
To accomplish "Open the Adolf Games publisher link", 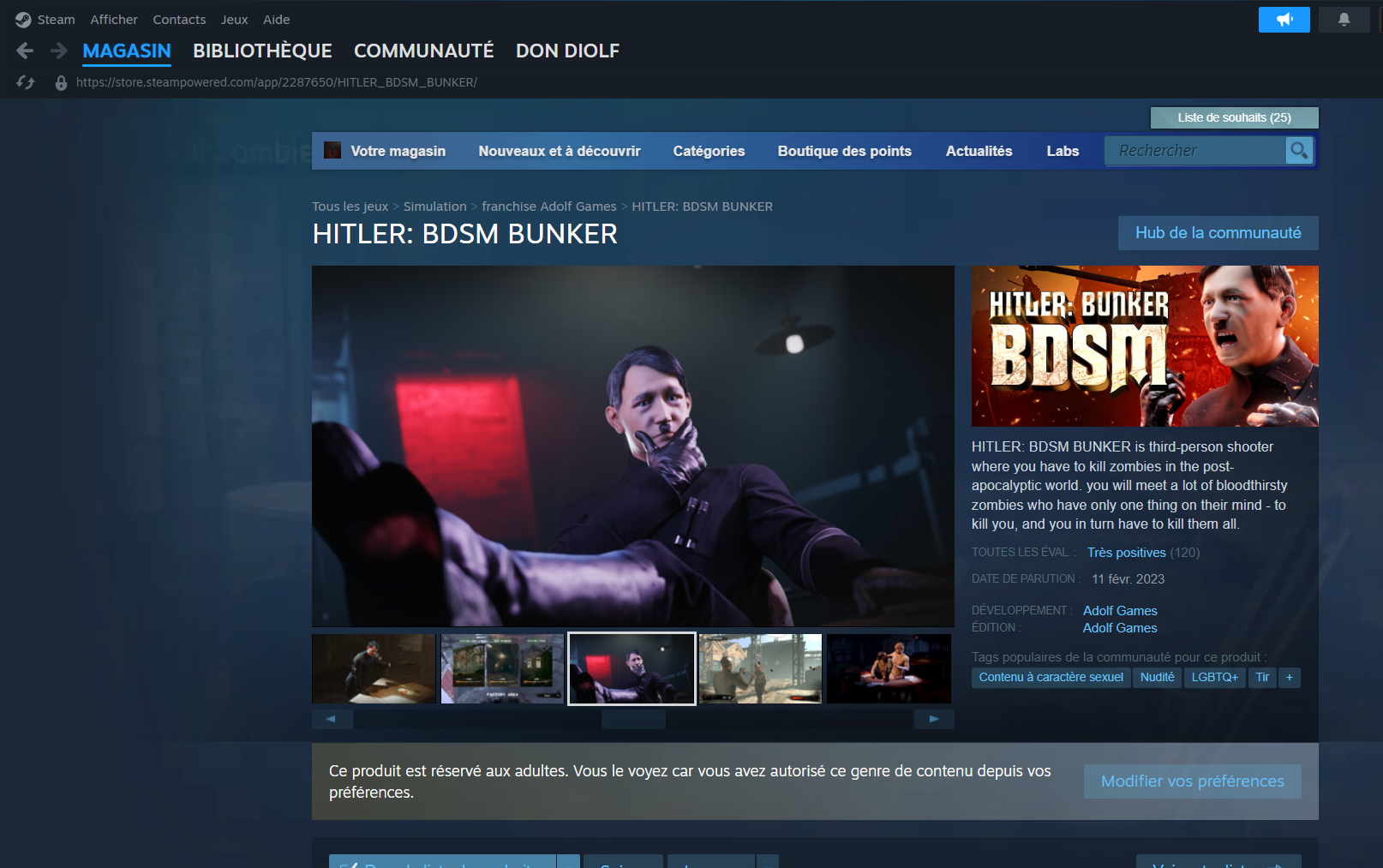I will pos(1120,628).
